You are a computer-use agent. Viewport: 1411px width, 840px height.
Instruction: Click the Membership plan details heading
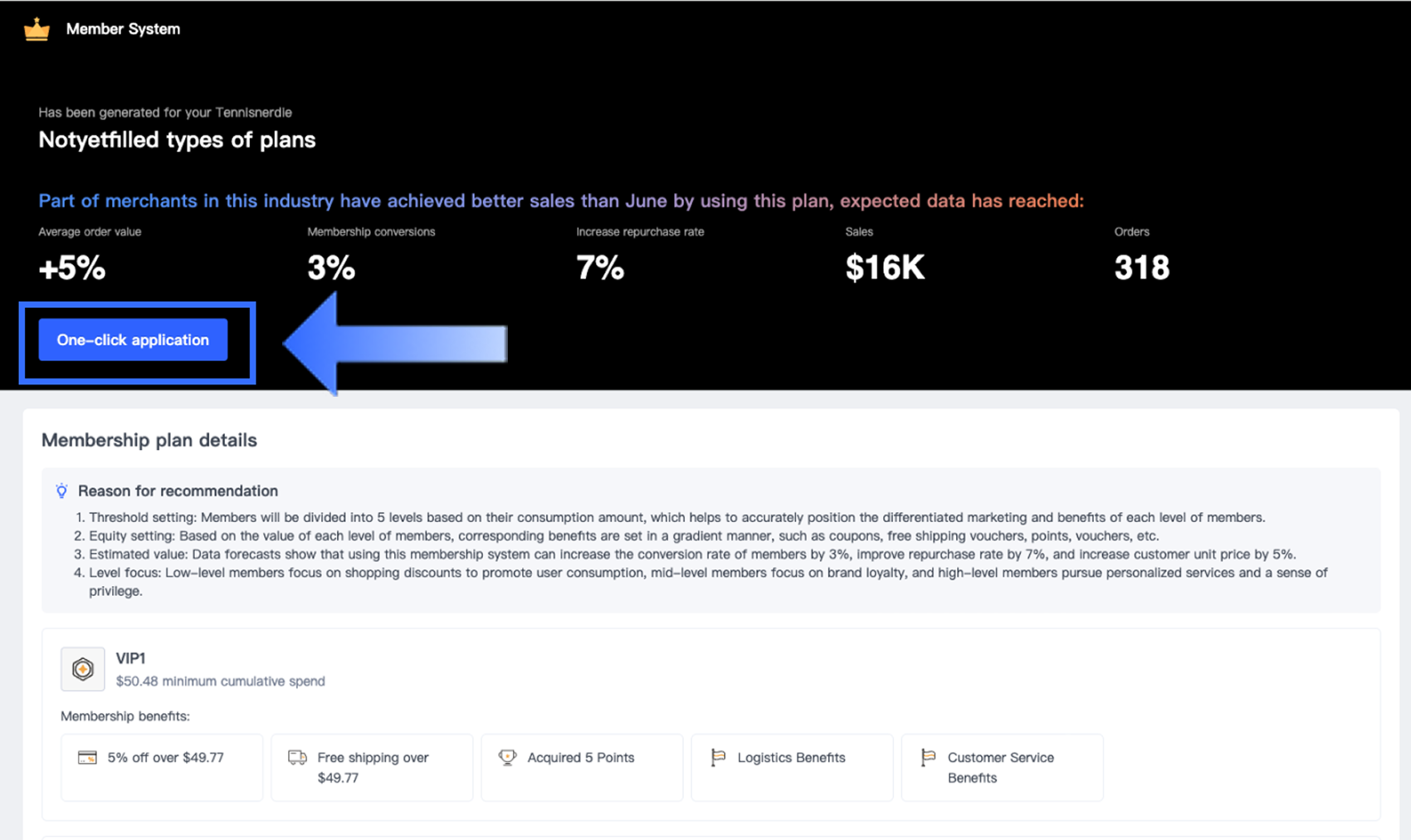149,440
